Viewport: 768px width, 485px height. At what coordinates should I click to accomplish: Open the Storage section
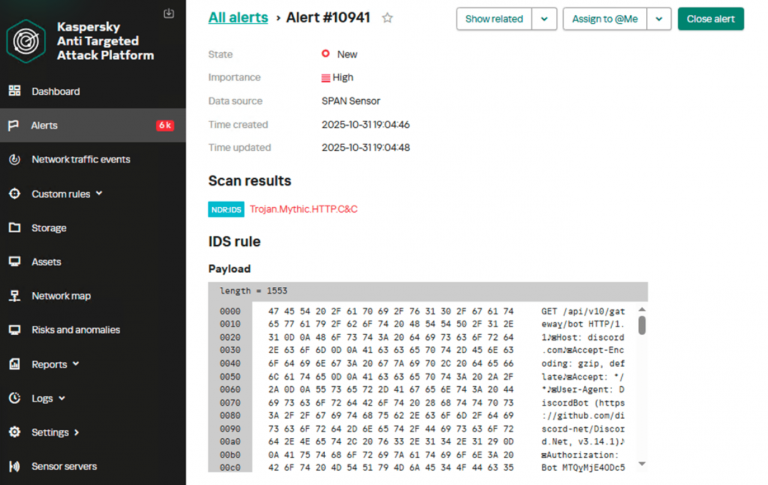pyautogui.click(x=49, y=228)
